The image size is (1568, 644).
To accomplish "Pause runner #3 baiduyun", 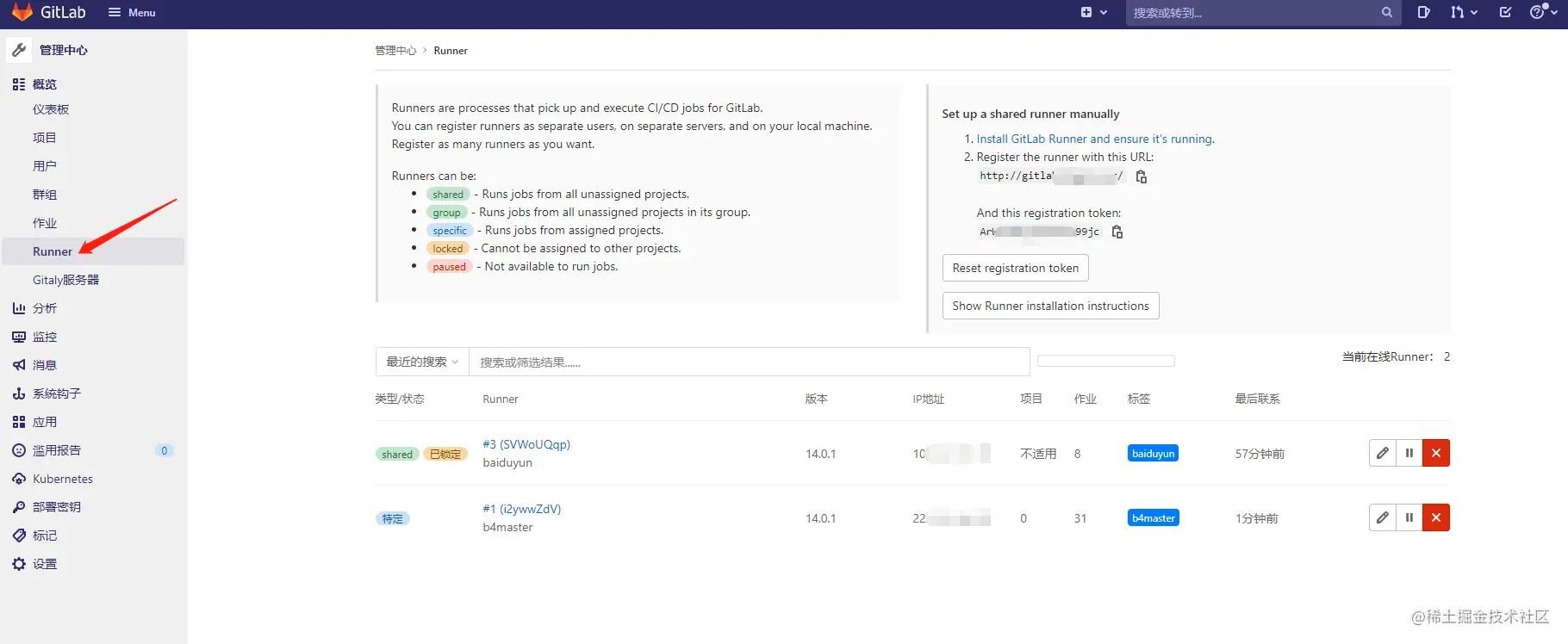I will tap(1409, 453).
